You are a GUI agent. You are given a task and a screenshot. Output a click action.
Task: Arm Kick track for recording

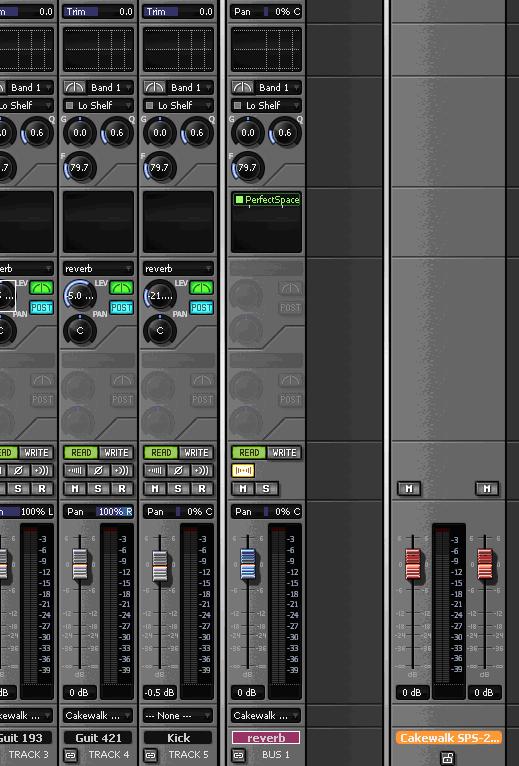201,489
